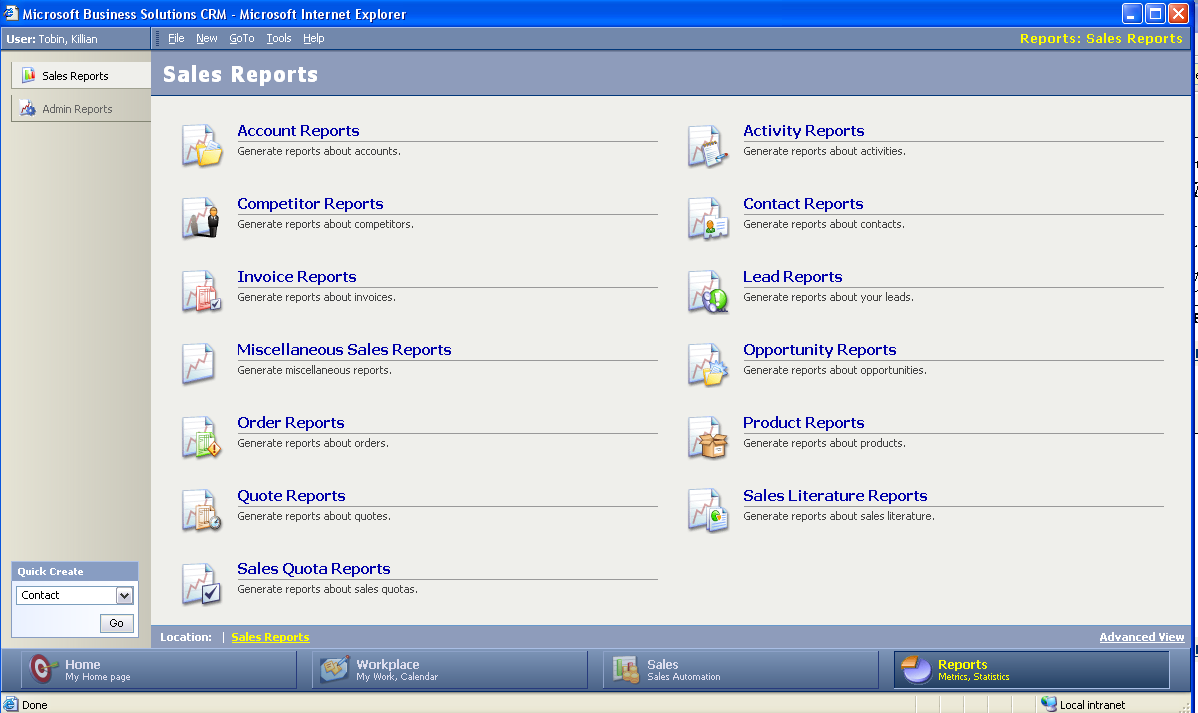Image resolution: width=1198 pixels, height=713 pixels.
Task: Click the Lead Reports icon
Action: coord(707,291)
